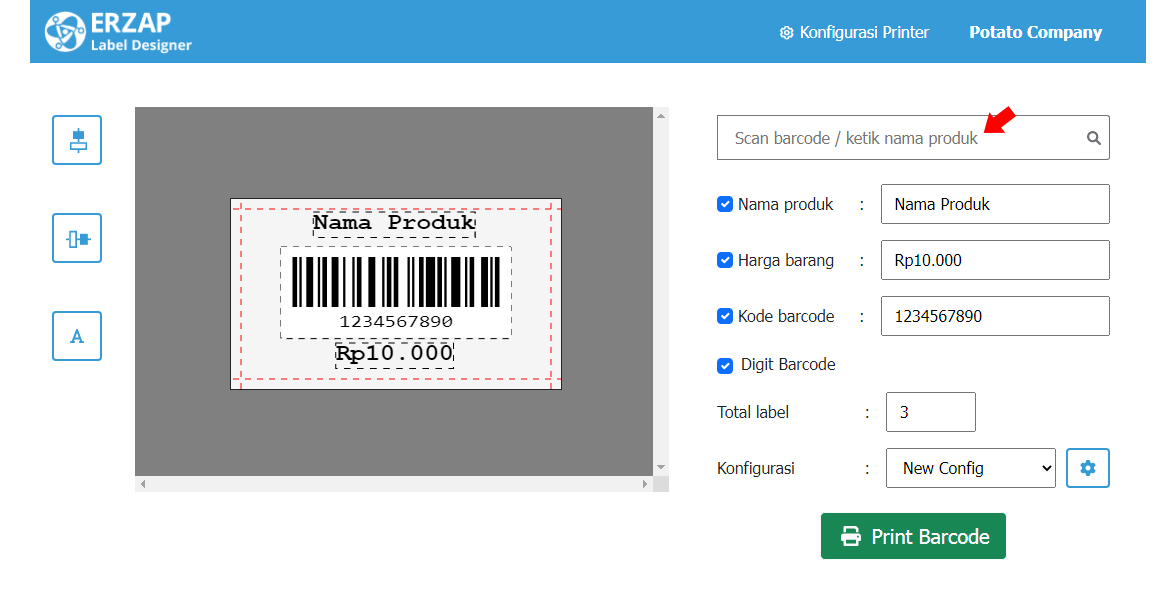Image resolution: width=1176 pixels, height=606 pixels.
Task: Open configuration settings gear button
Action: (x=1088, y=468)
